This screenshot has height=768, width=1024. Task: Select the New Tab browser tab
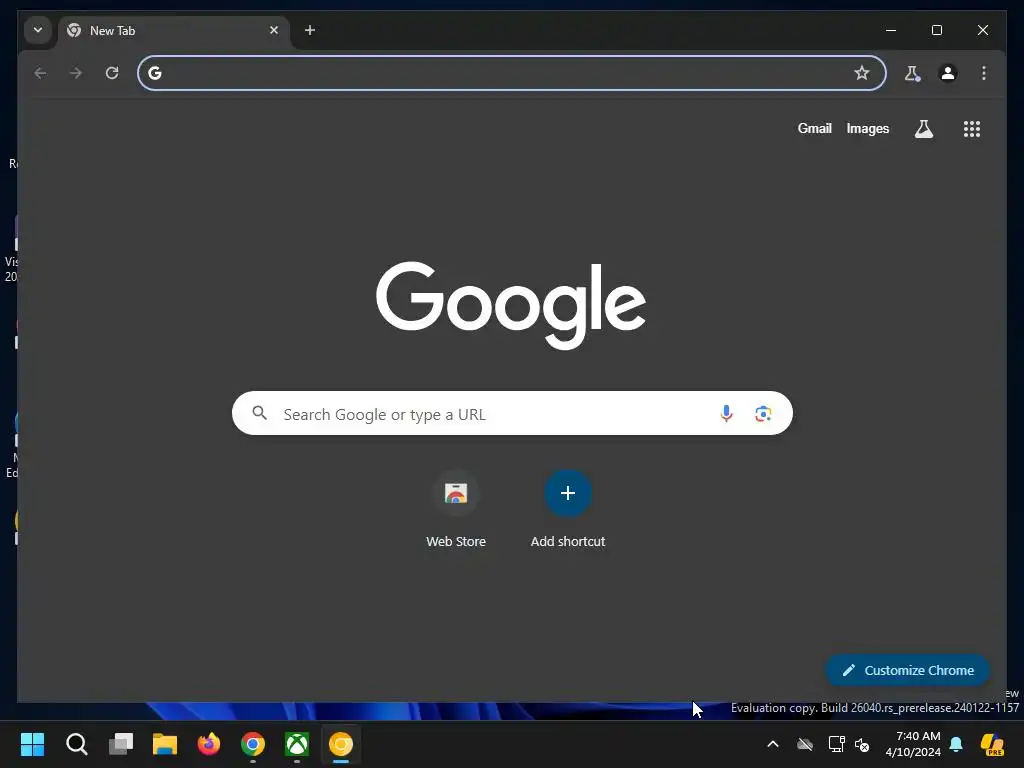coord(175,31)
